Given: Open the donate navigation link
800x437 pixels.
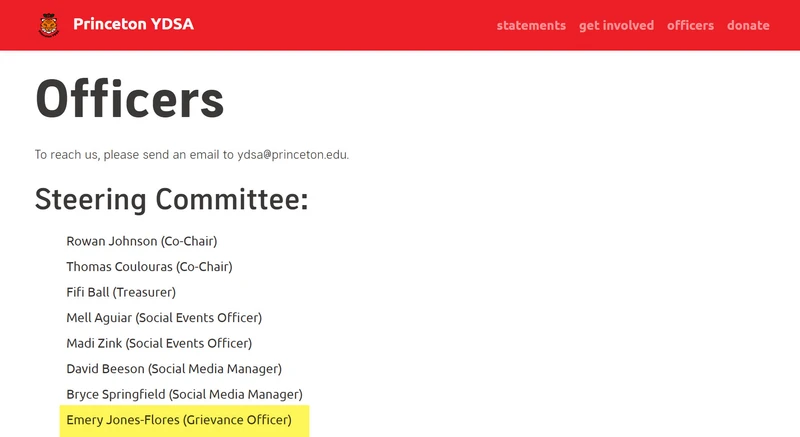Looking at the screenshot, I should (x=748, y=25).
